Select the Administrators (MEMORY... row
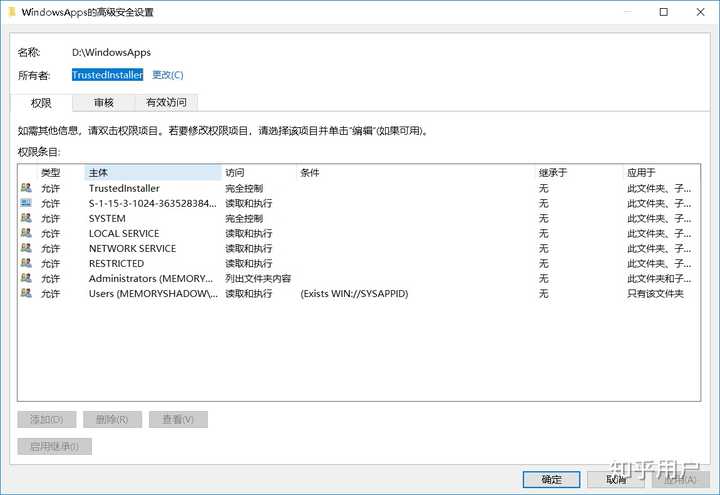720x495 pixels. [x=359, y=278]
